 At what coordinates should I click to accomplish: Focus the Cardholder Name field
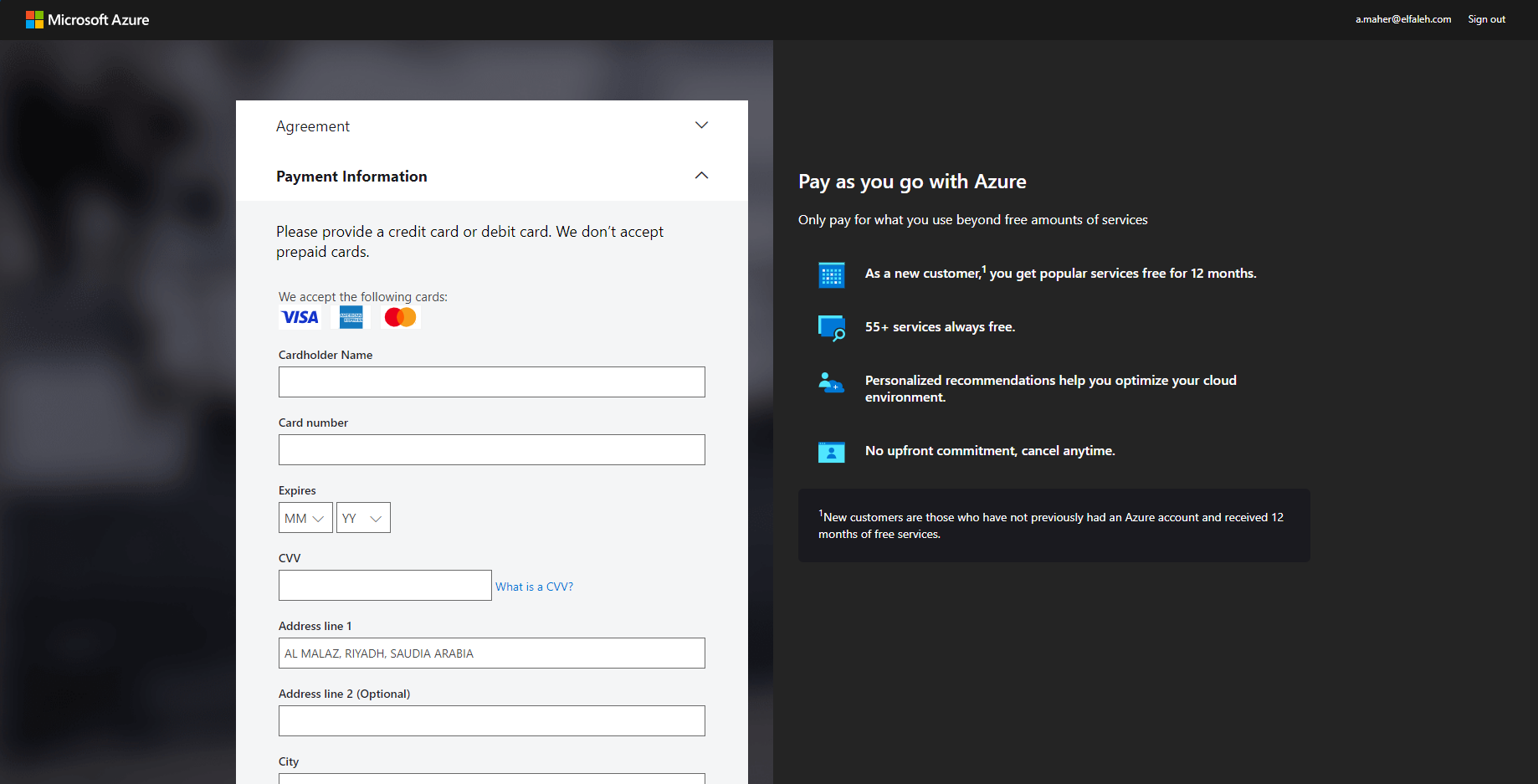pyautogui.click(x=492, y=382)
